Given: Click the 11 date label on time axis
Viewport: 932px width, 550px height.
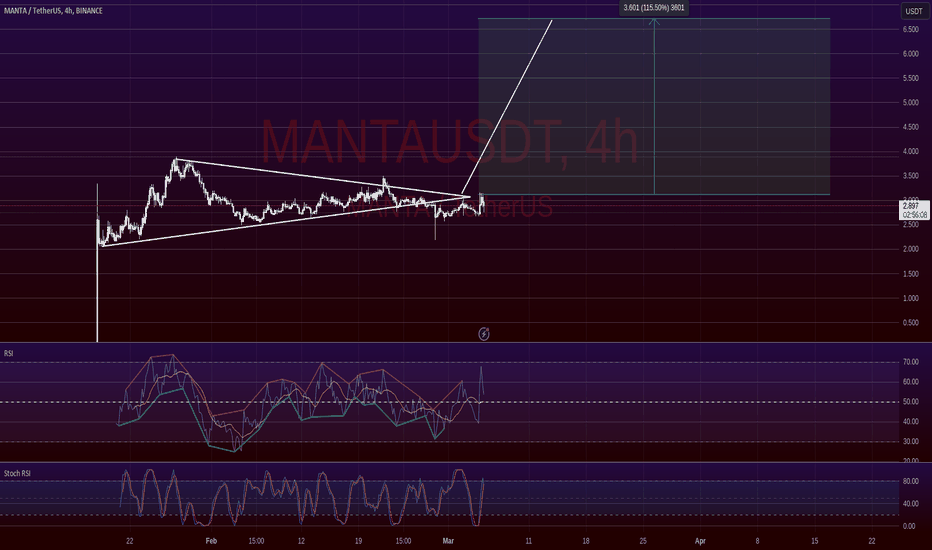Looking at the screenshot, I should point(528,540).
